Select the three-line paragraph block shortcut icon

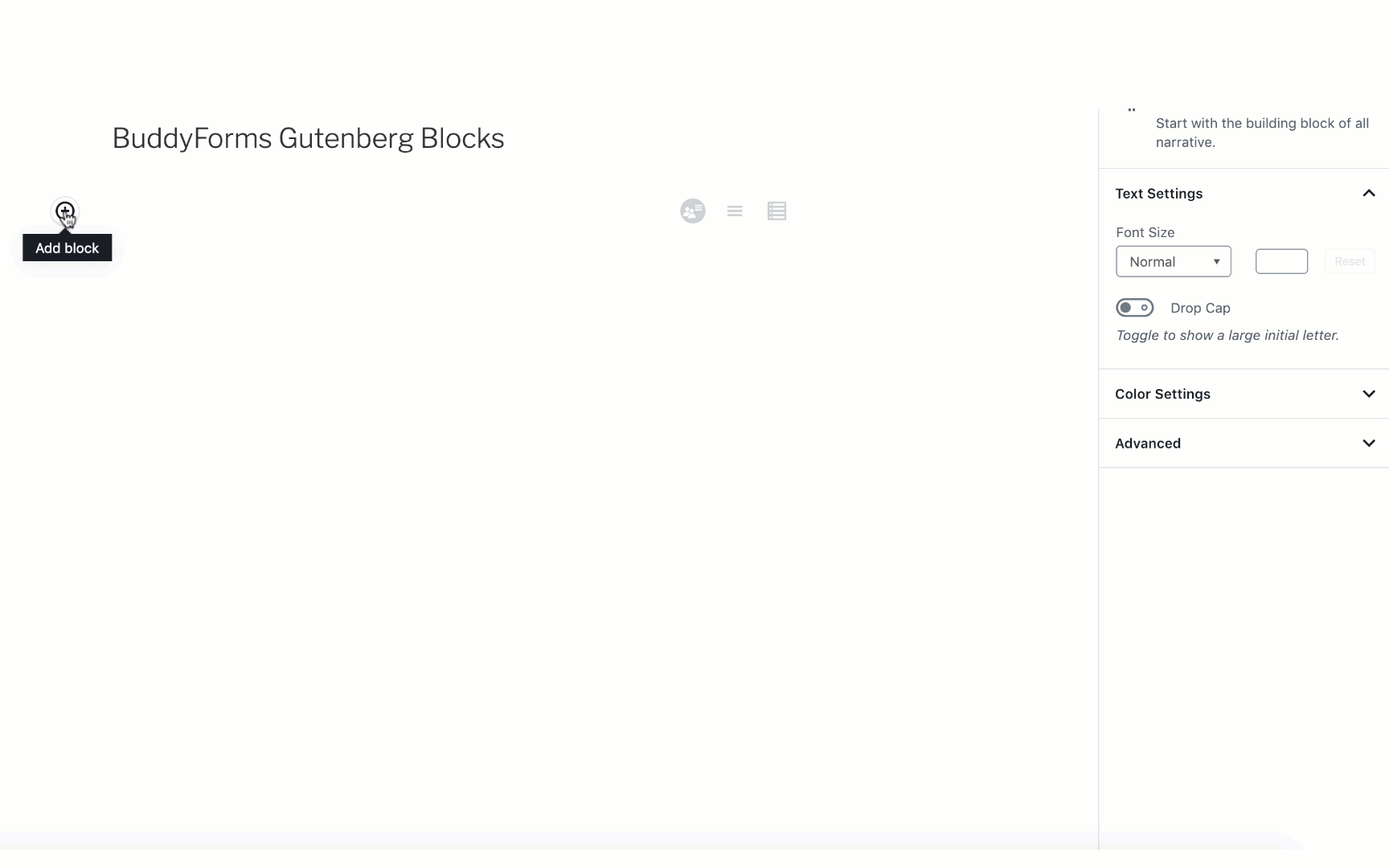point(735,211)
